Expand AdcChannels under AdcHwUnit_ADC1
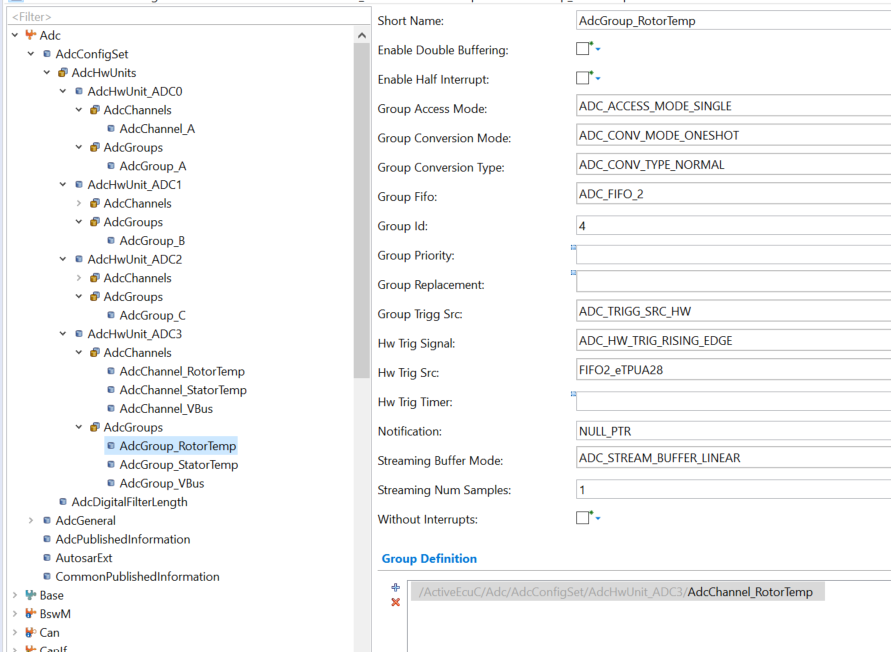 click(x=80, y=203)
